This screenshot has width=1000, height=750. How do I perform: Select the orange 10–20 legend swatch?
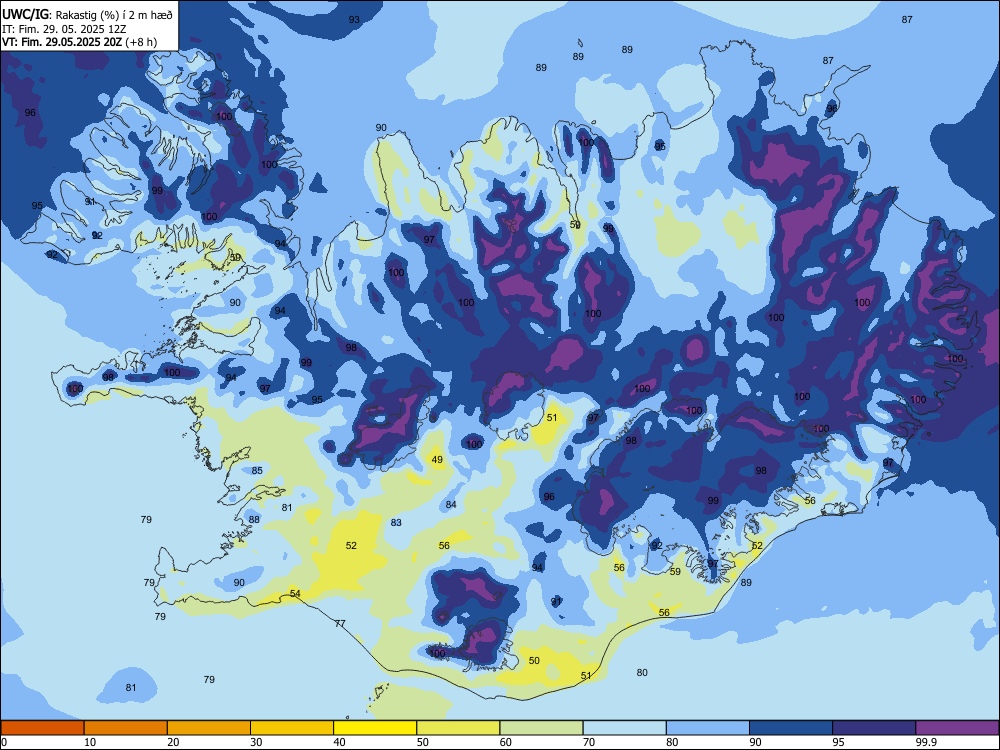click(x=126, y=728)
